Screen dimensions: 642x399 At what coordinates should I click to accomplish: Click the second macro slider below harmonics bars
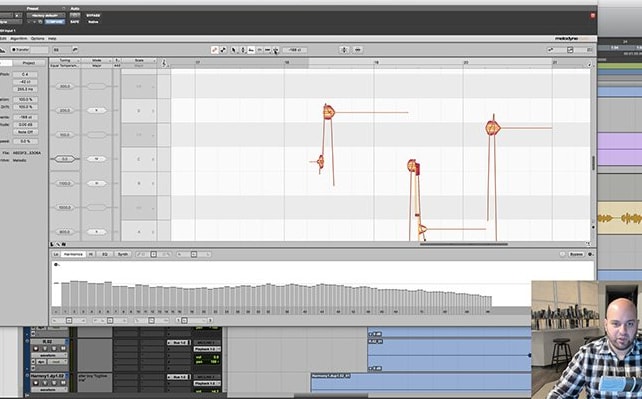110,320
